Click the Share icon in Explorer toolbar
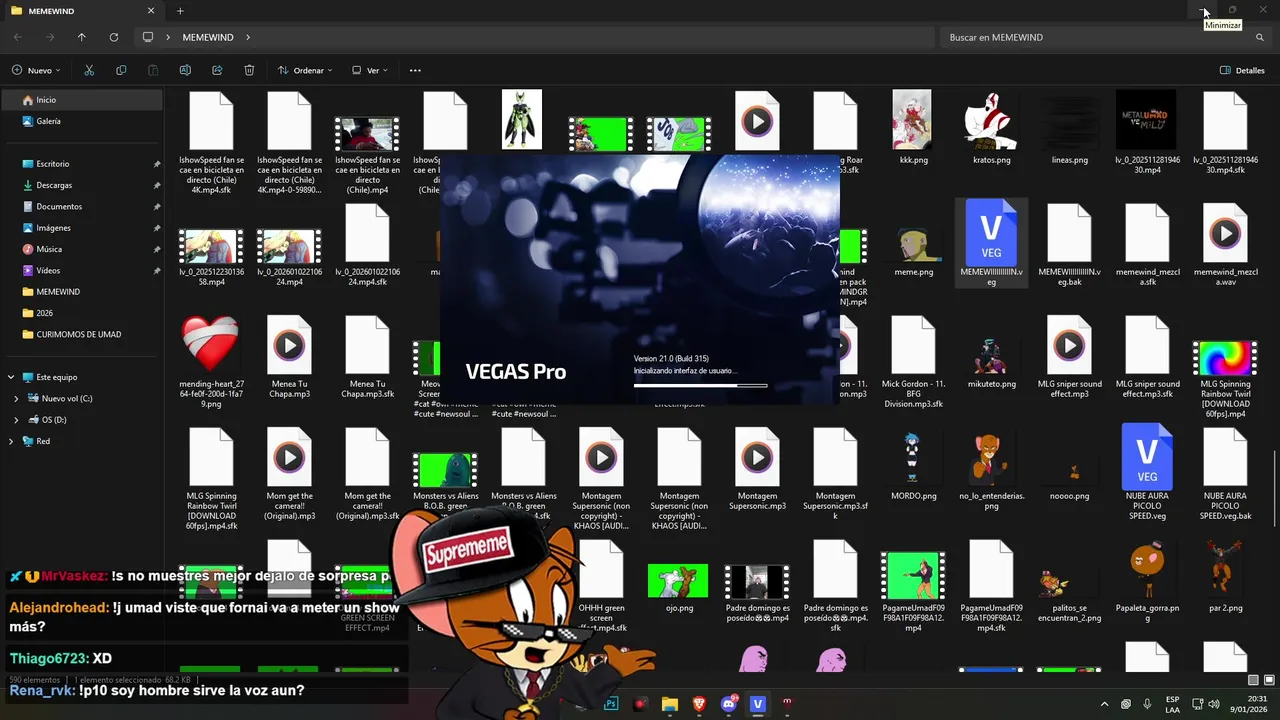 coord(217,70)
